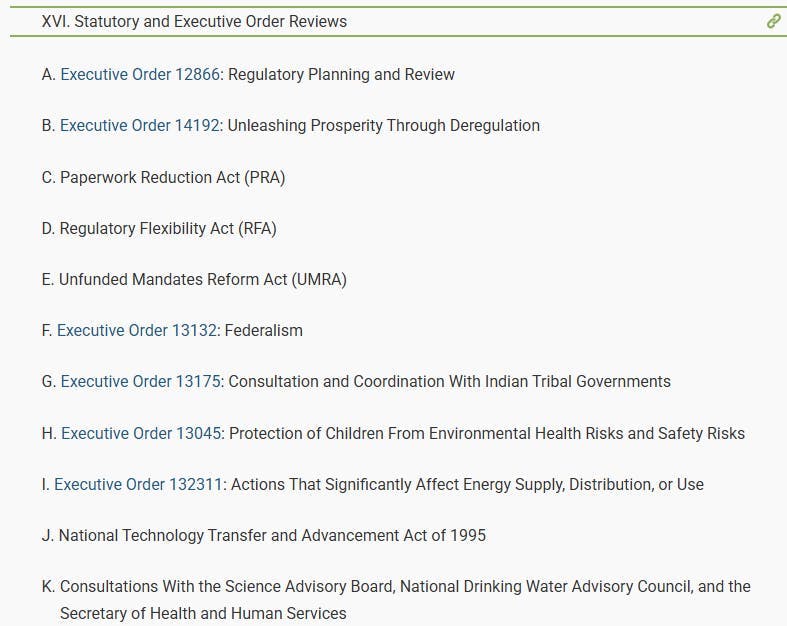Click the 'Federalism' text in item F

point(264,331)
